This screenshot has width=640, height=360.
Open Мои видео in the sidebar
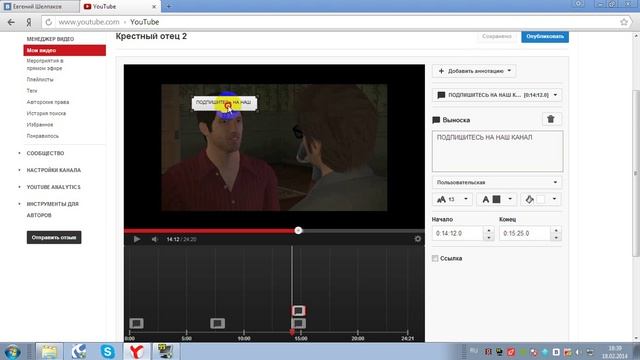pyautogui.click(x=64, y=50)
